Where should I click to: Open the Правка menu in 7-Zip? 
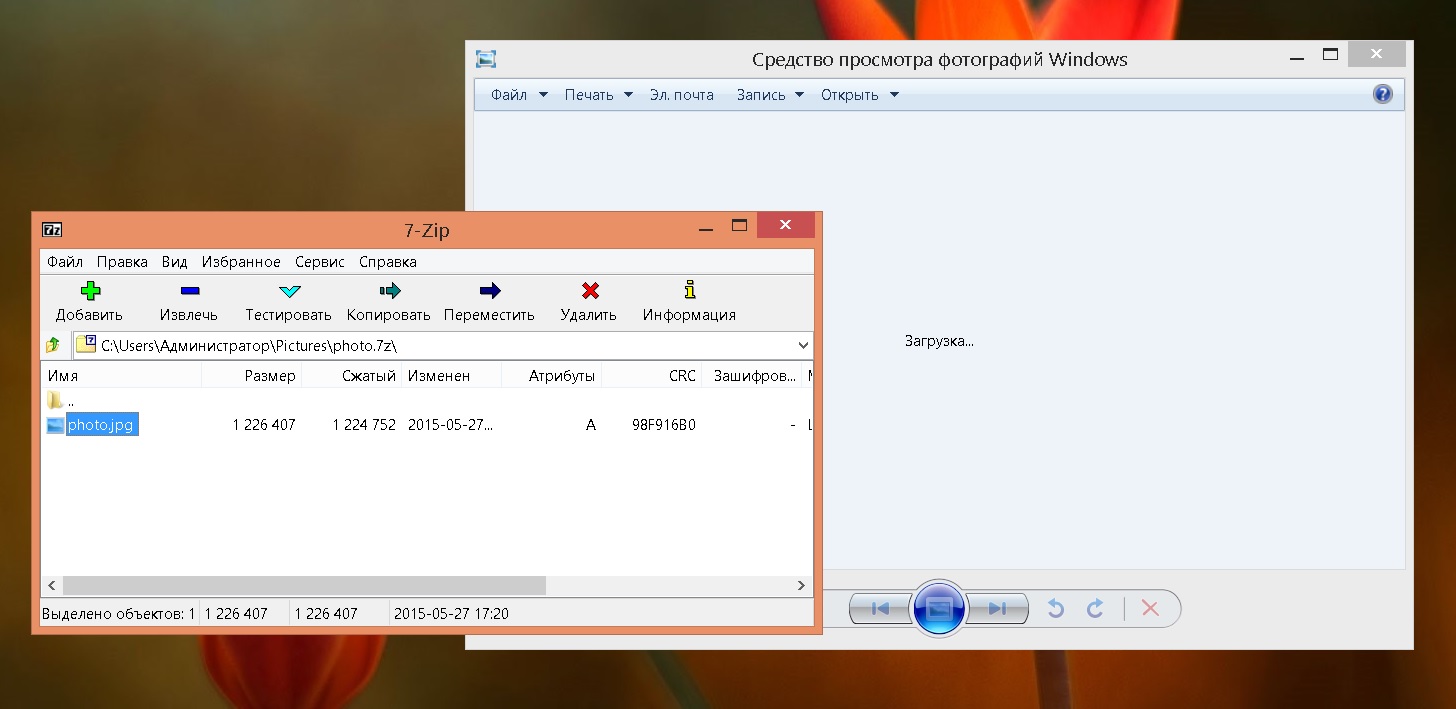[x=122, y=262]
